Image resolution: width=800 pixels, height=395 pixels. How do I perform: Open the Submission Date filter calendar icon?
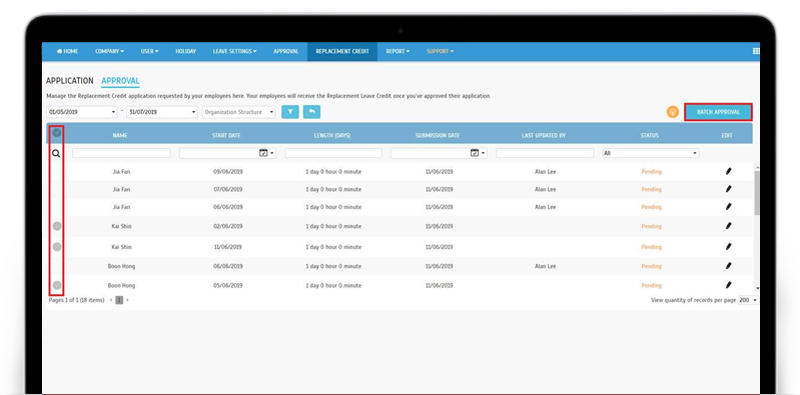click(x=474, y=153)
